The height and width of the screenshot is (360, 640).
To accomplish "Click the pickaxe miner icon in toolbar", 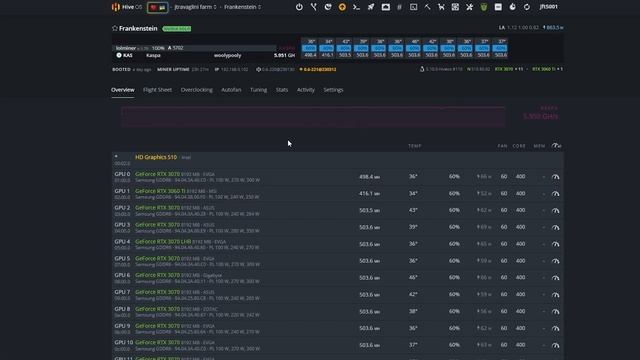I will point(427,7).
